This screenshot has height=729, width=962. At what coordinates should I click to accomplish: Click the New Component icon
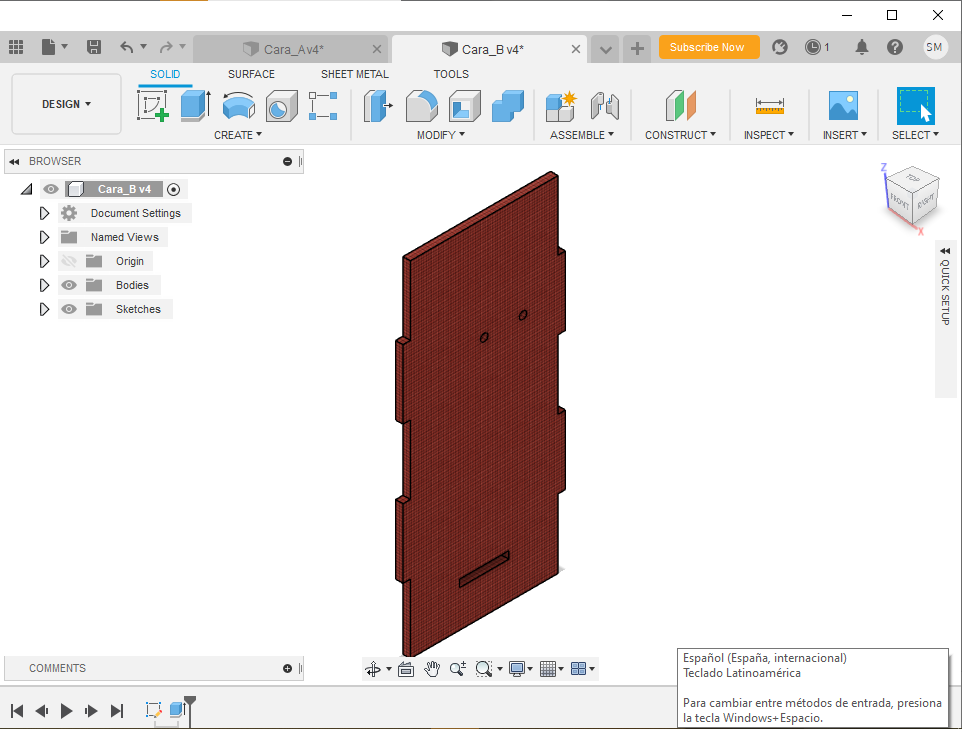pyautogui.click(x=561, y=106)
